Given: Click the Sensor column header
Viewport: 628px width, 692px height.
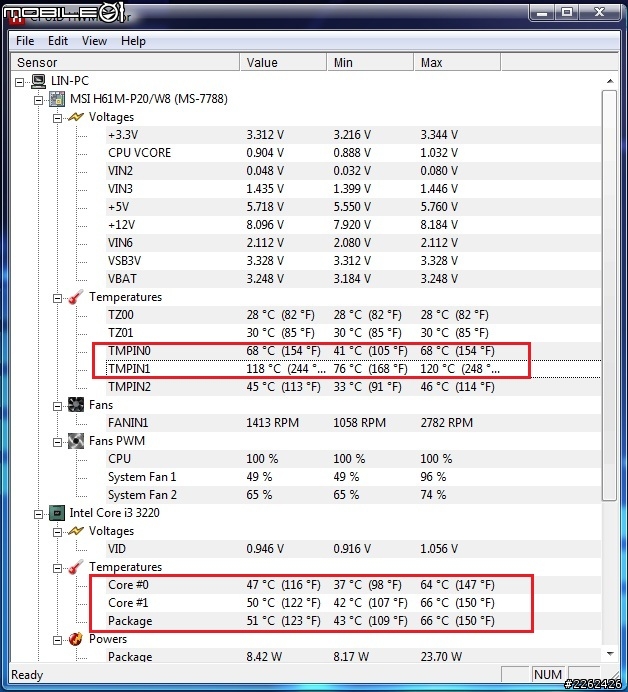Looking at the screenshot, I should coord(125,62).
